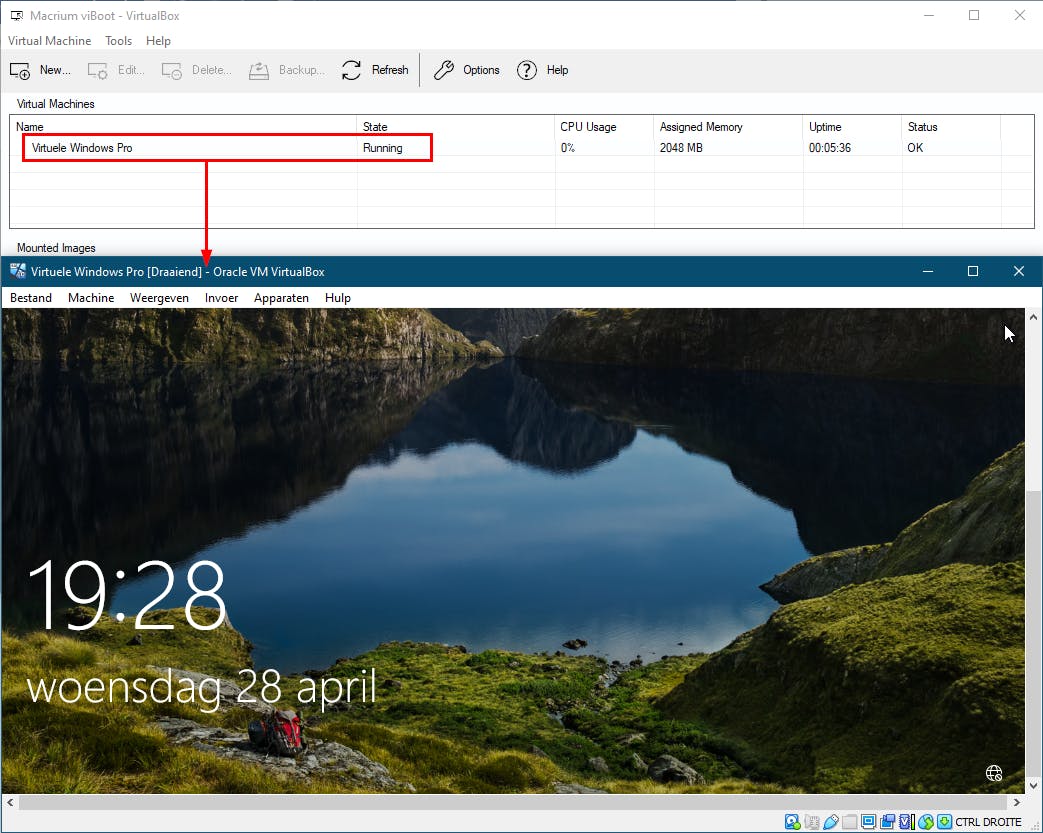Click the vertical scrollbar down arrow in VM window
The width and height of the screenshot is (1043, 833).
[x=1034, y=786]
